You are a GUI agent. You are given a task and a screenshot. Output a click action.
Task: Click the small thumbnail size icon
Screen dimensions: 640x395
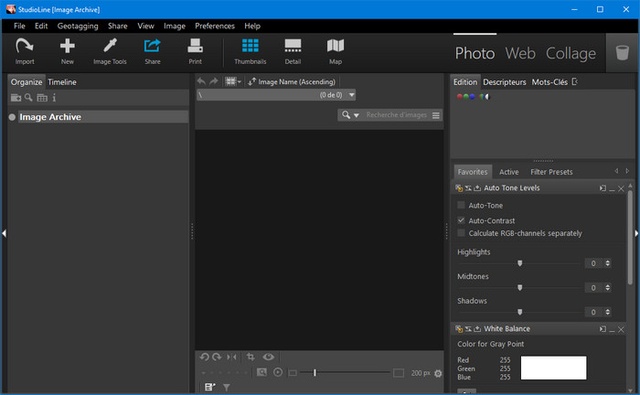(293, 373)
